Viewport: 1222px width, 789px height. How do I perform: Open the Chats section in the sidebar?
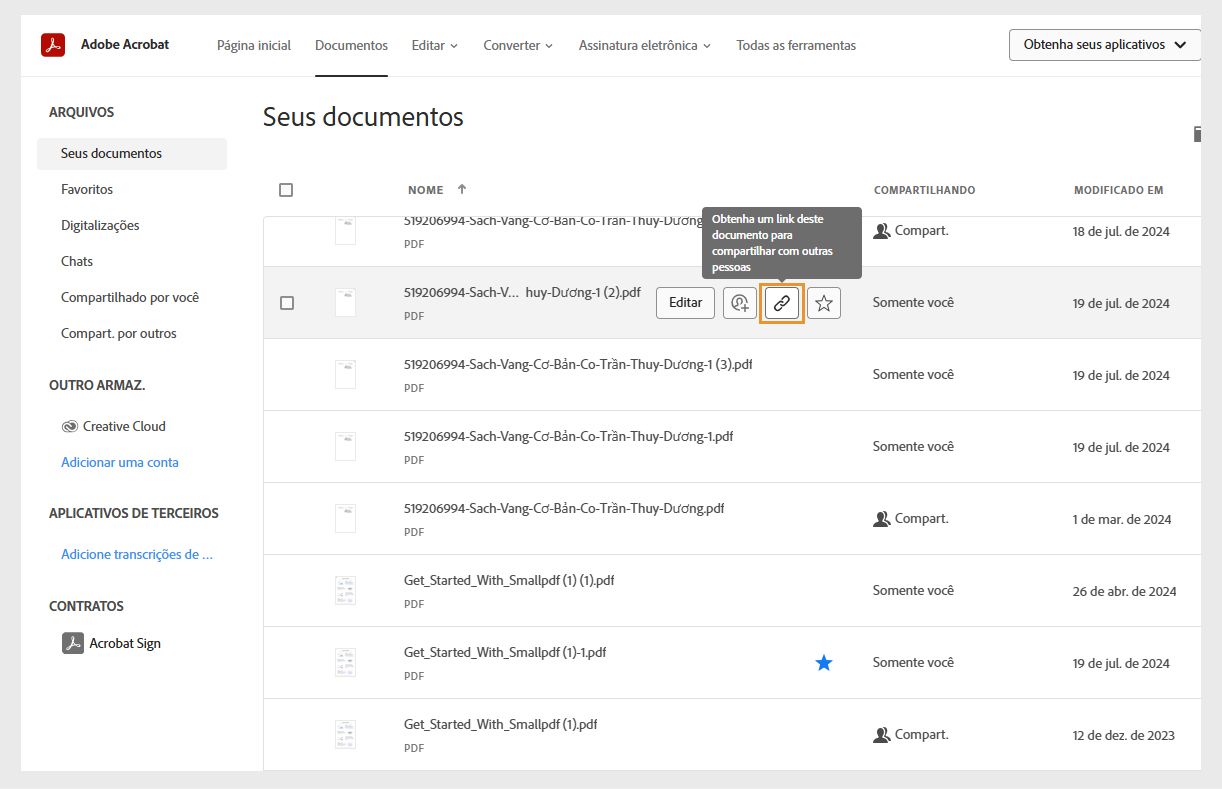click(77, 261)
